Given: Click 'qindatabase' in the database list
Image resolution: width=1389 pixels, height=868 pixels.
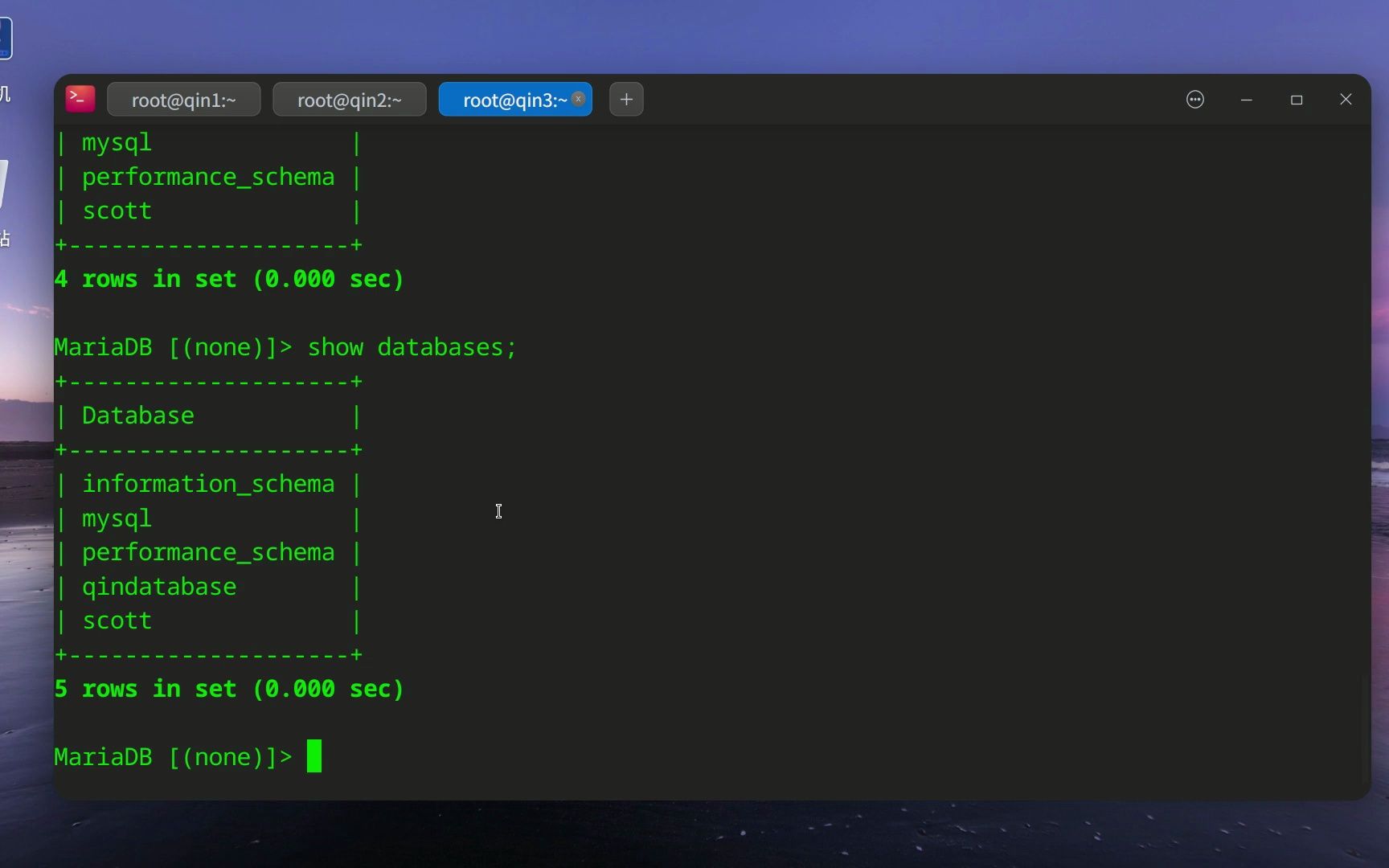Looking at the screenshot, I should pyautogui.click(x=159, y=587).
